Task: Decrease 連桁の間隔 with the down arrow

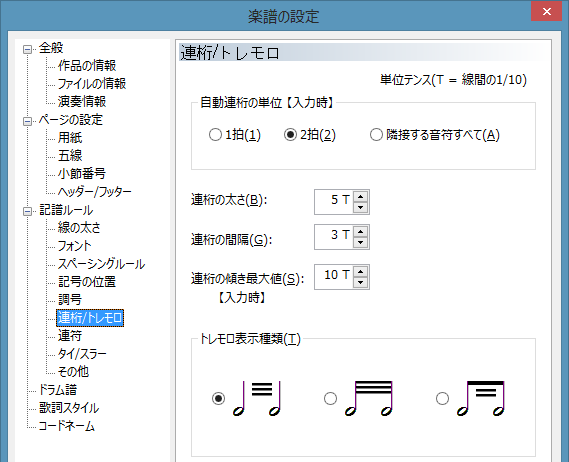Action: (x=360, y=242)
